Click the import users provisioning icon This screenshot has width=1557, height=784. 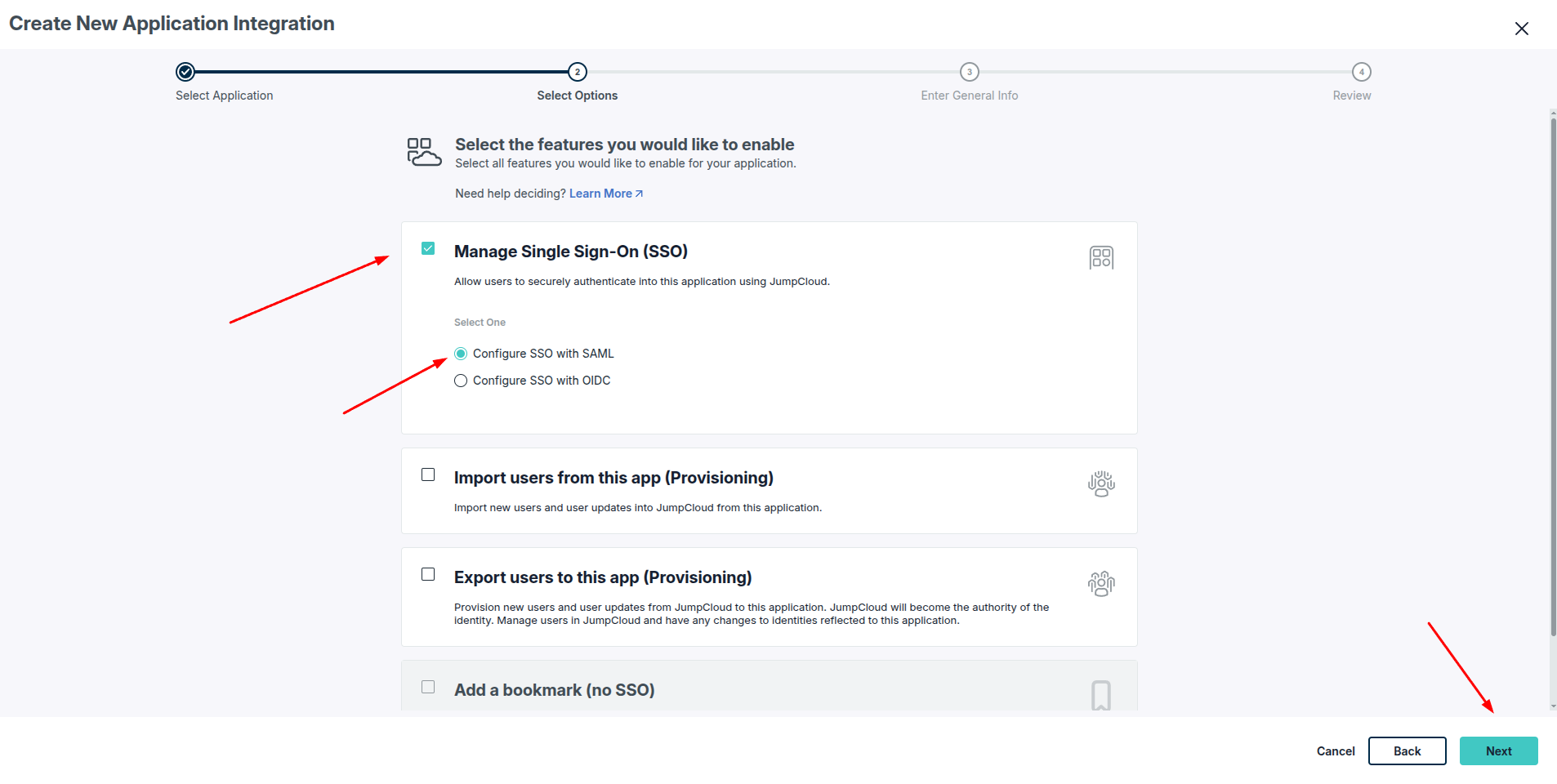(1101, 483)
